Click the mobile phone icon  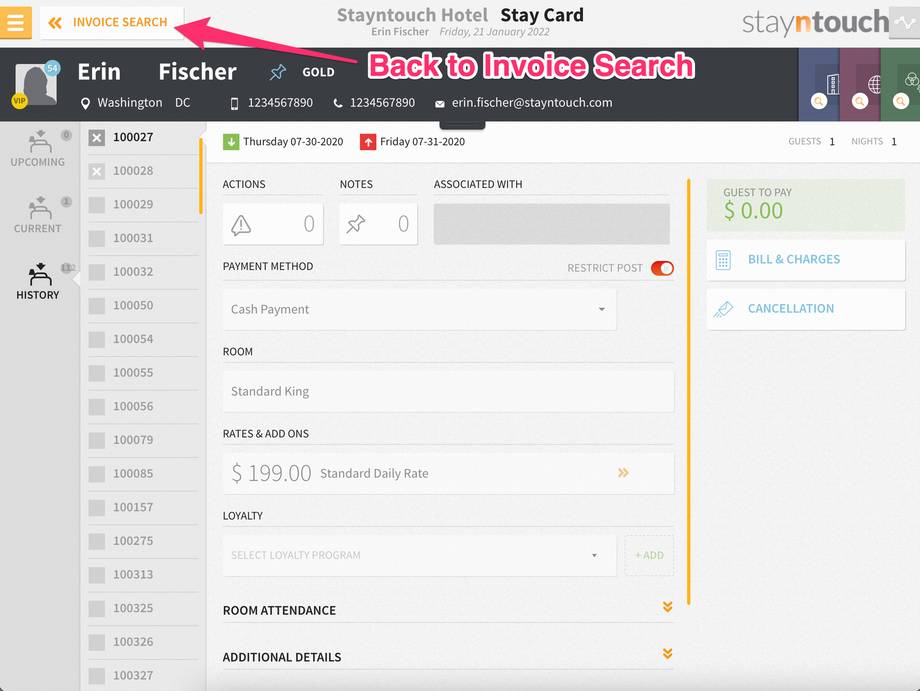234,104
